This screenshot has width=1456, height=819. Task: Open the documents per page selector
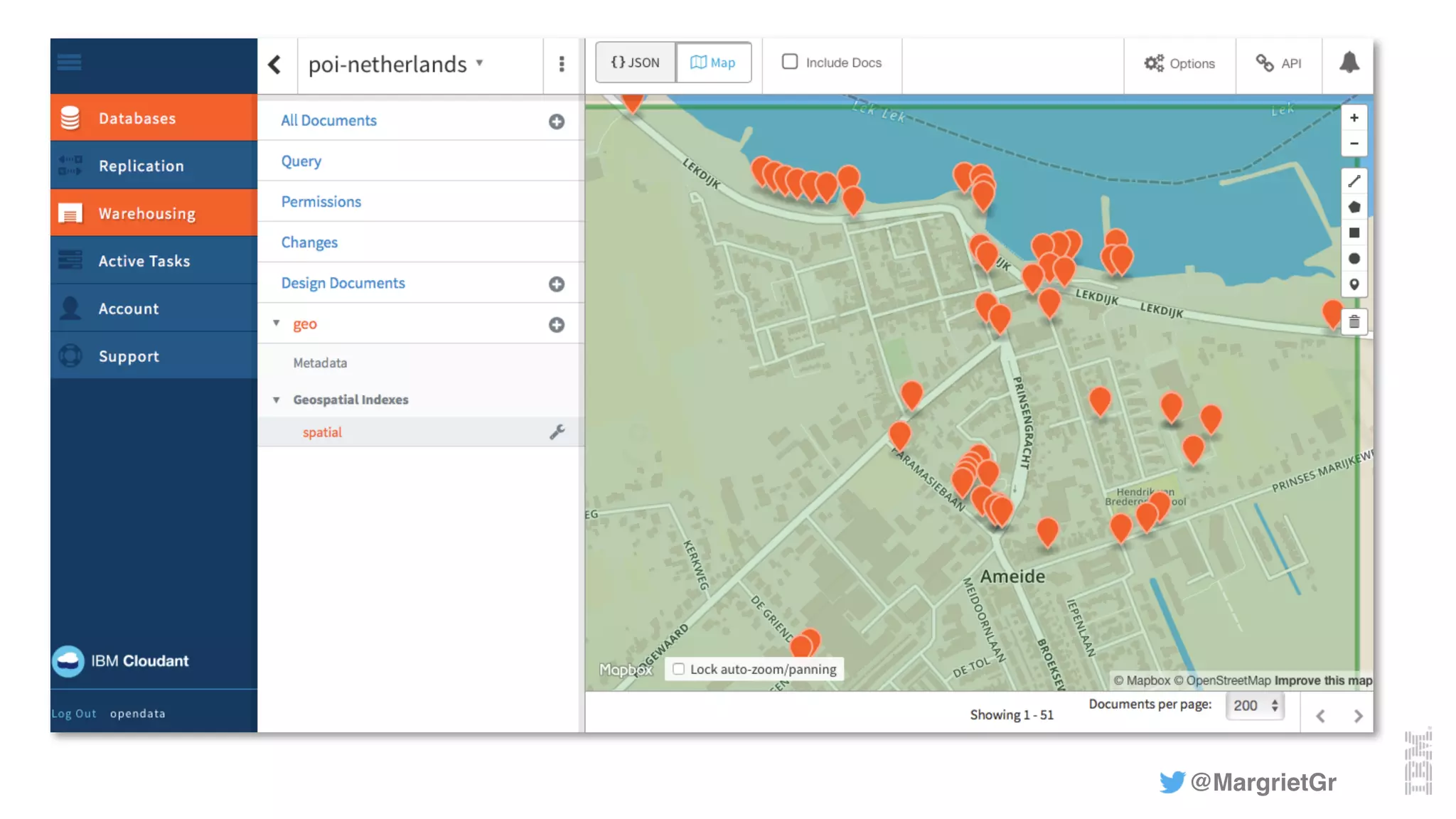[x=1255, y=705]
